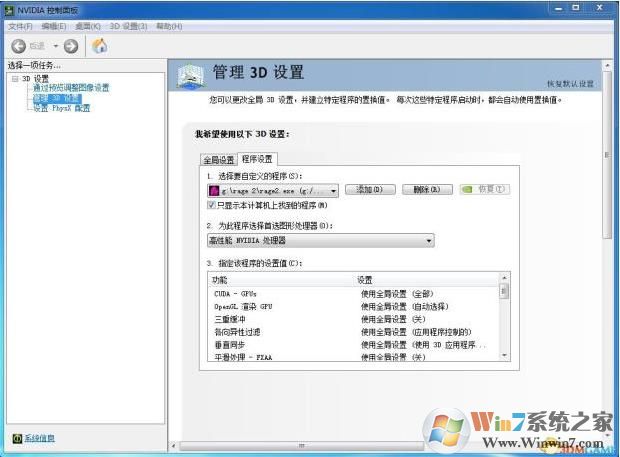Maximize the NVIDIA Control Panel window

point(576,8)
